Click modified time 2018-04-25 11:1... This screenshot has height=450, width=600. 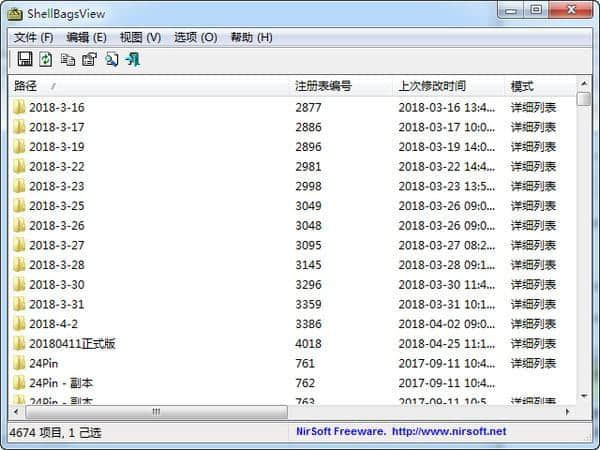coord(447,344)
